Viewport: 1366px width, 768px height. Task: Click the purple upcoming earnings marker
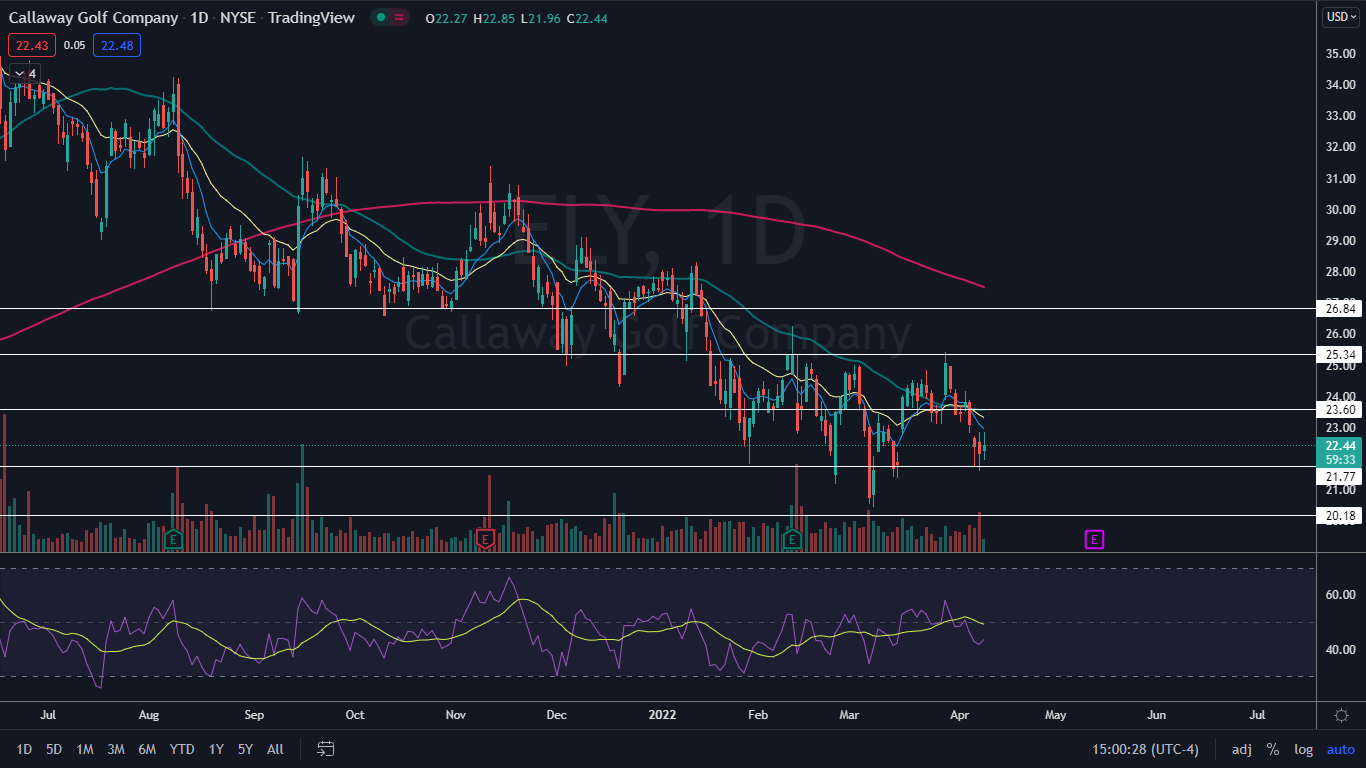tap(1094, 540)
